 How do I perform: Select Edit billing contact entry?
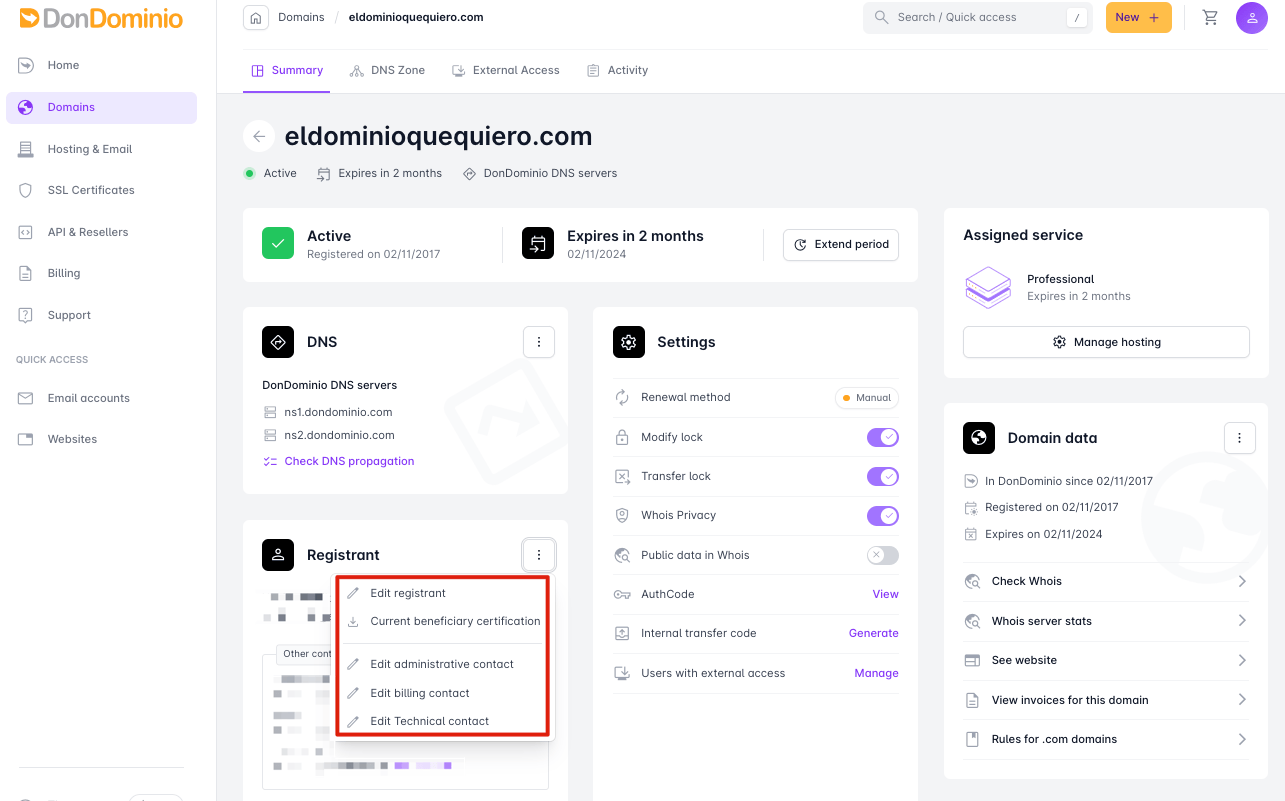click(x=444, y=693)
